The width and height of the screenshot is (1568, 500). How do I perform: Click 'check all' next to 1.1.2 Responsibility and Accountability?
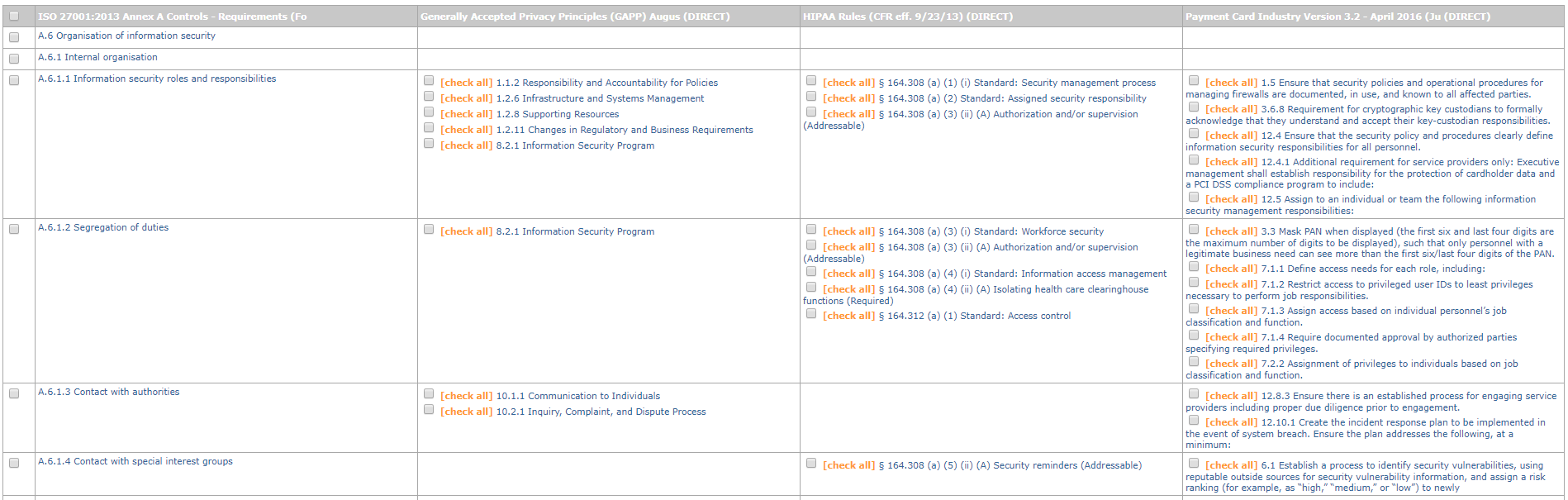pos(466,83)
